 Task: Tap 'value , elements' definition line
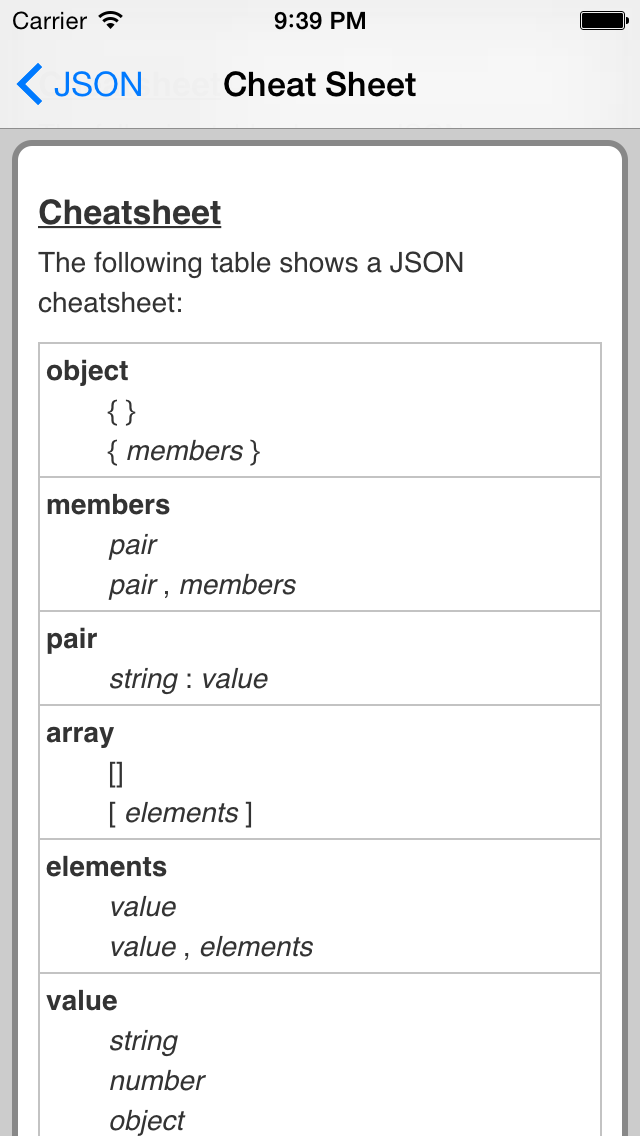[211, 947]
